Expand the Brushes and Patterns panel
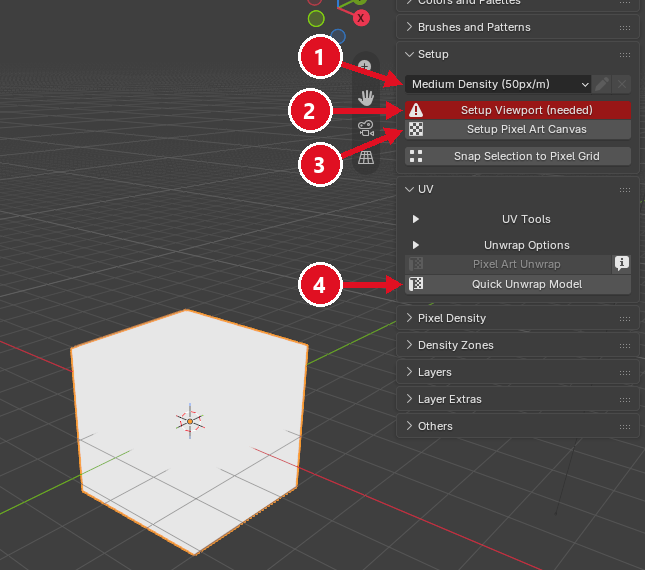The height and width of the screenshot is (570, 645). [409, 27]
